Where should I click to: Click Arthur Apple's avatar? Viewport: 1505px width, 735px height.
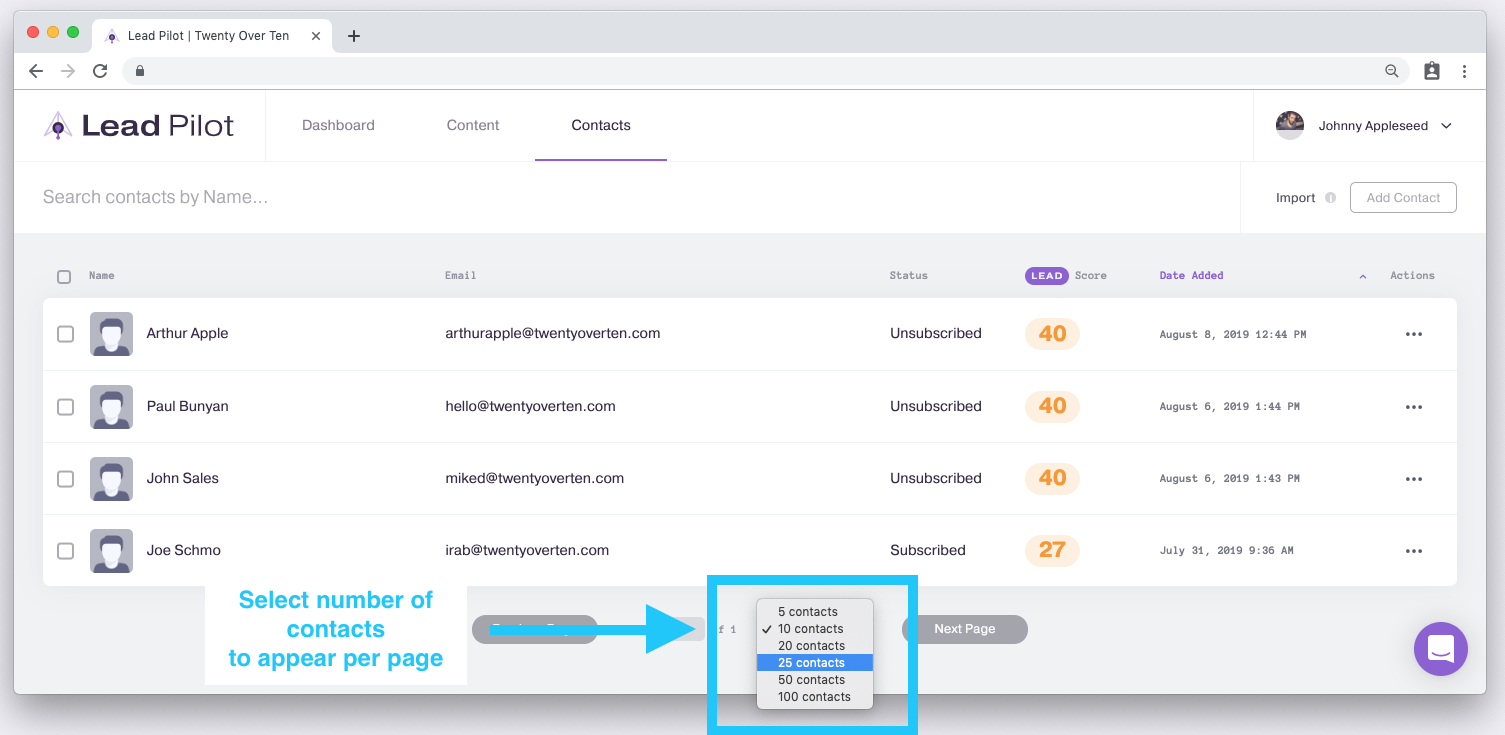[x=111, y=334]
